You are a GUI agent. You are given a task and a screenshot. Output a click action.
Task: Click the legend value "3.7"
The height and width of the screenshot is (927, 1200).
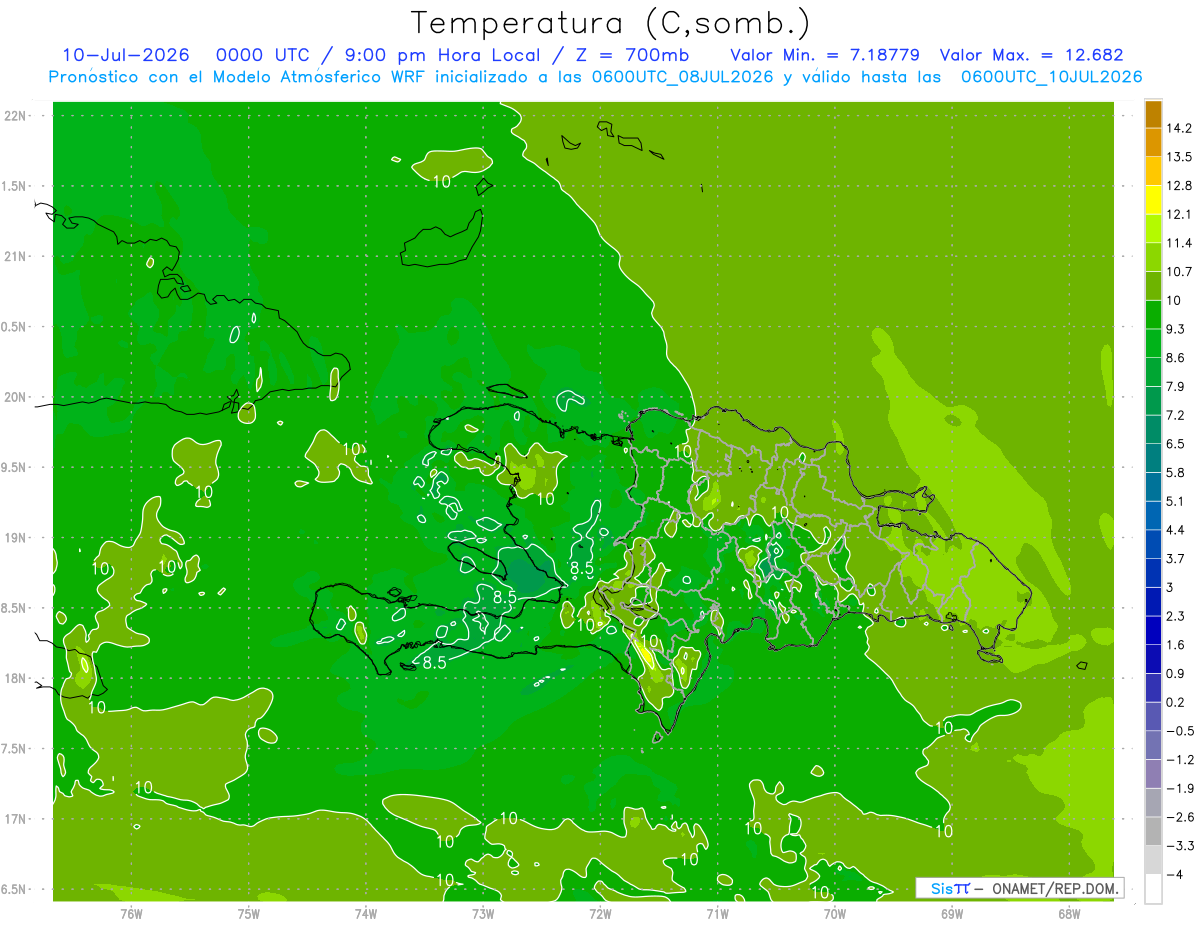point(1176,559)
